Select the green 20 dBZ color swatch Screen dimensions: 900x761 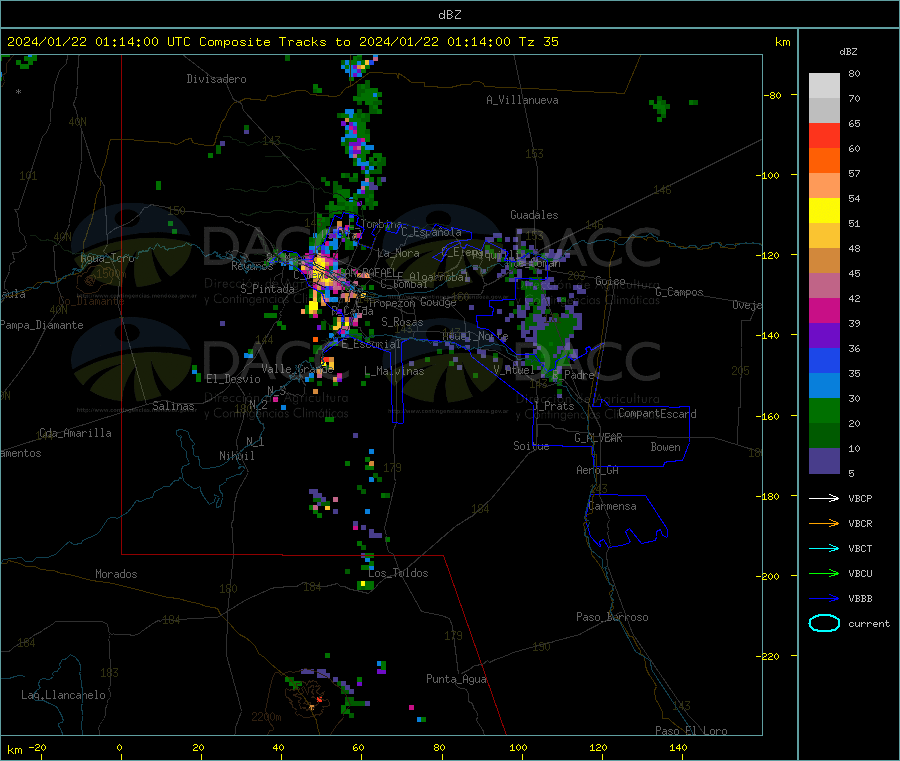click(x=824, y=410)
